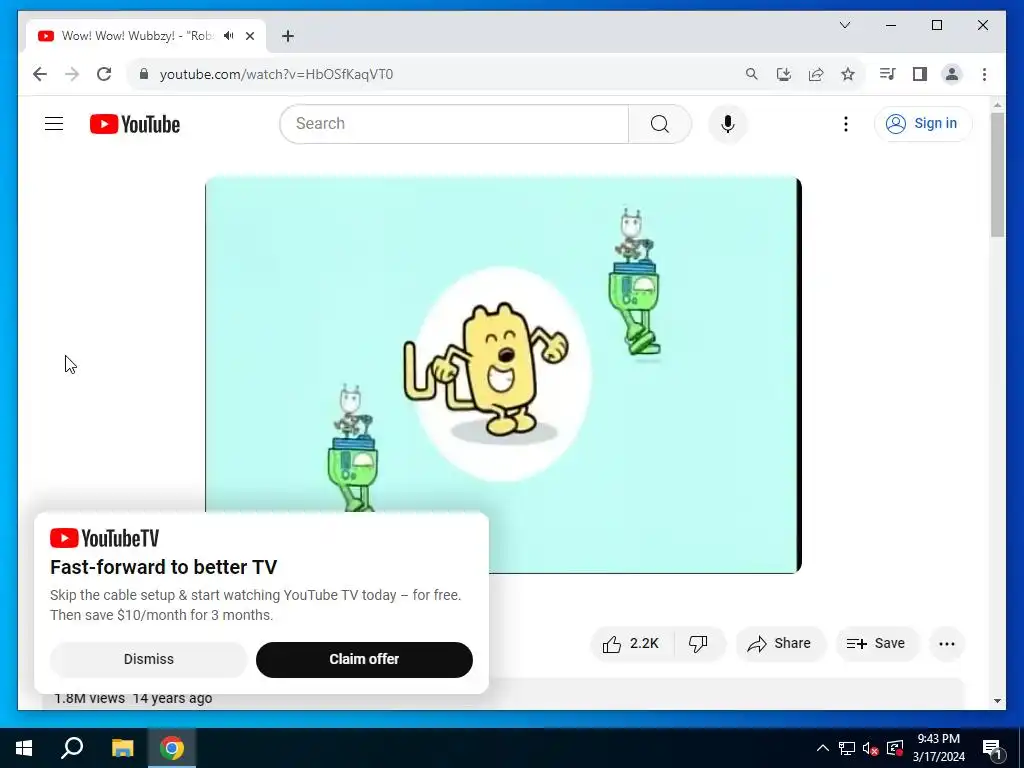
Task: Save the video to playlist
Action: (876, 644)
